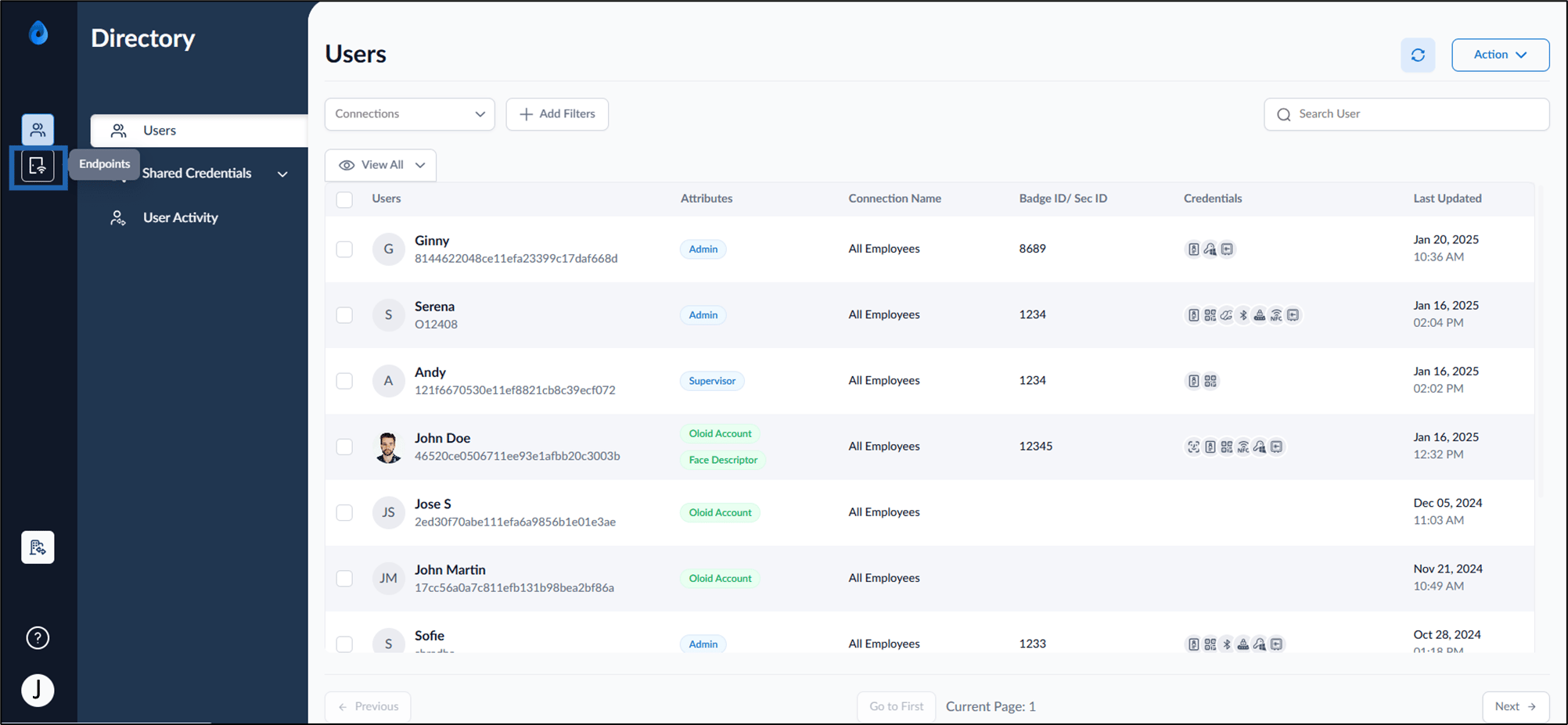
Task: Click the building settings icon in left rail
Action: click(x=38, y=547)
